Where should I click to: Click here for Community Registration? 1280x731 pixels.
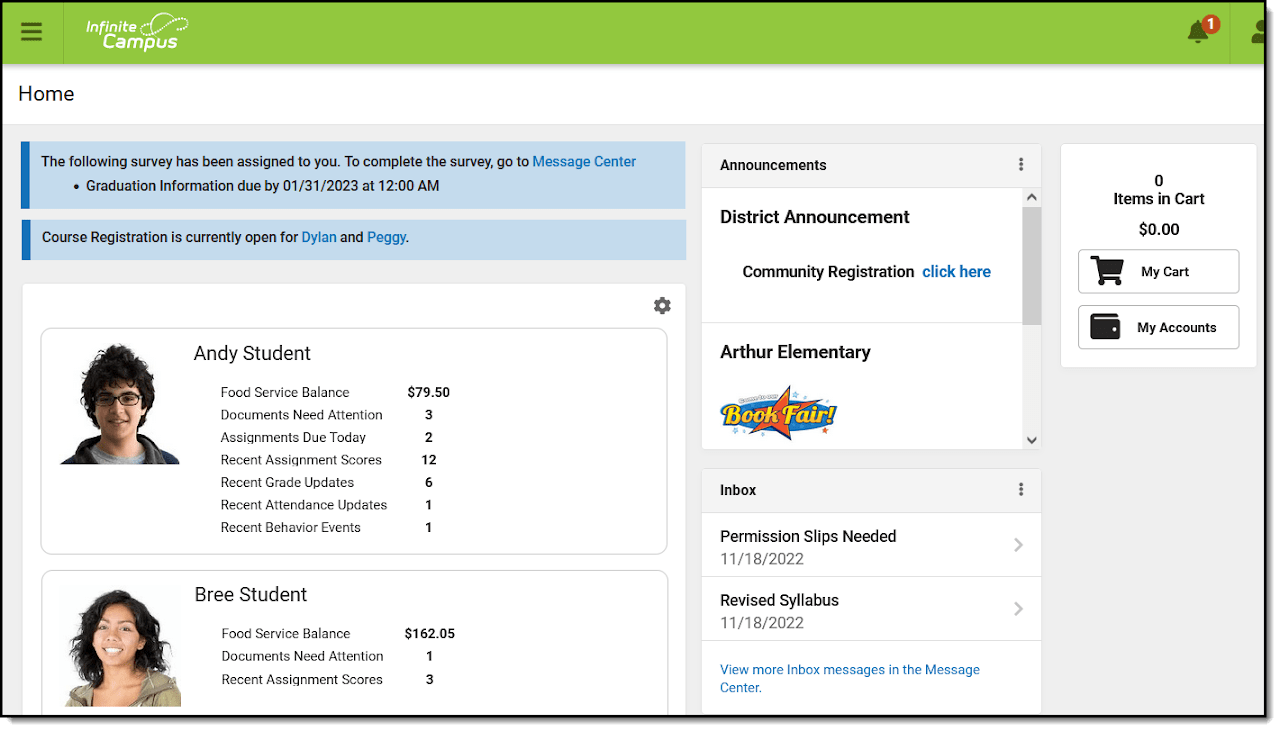(x=956, y=271)
